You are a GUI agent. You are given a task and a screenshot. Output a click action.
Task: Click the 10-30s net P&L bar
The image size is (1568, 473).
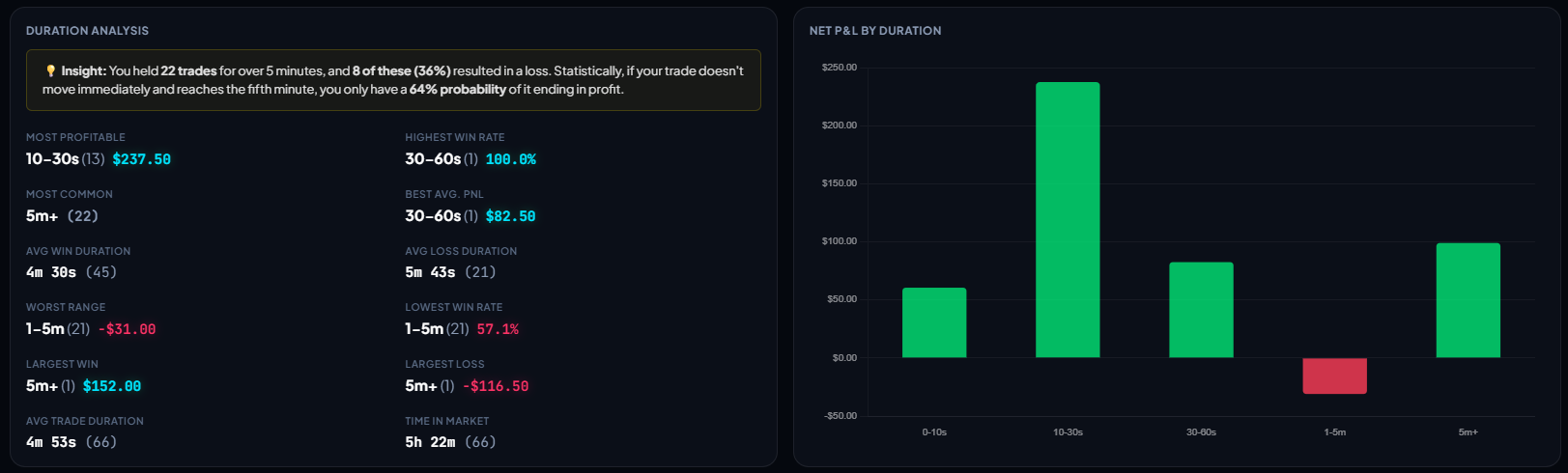(1068, 220)
